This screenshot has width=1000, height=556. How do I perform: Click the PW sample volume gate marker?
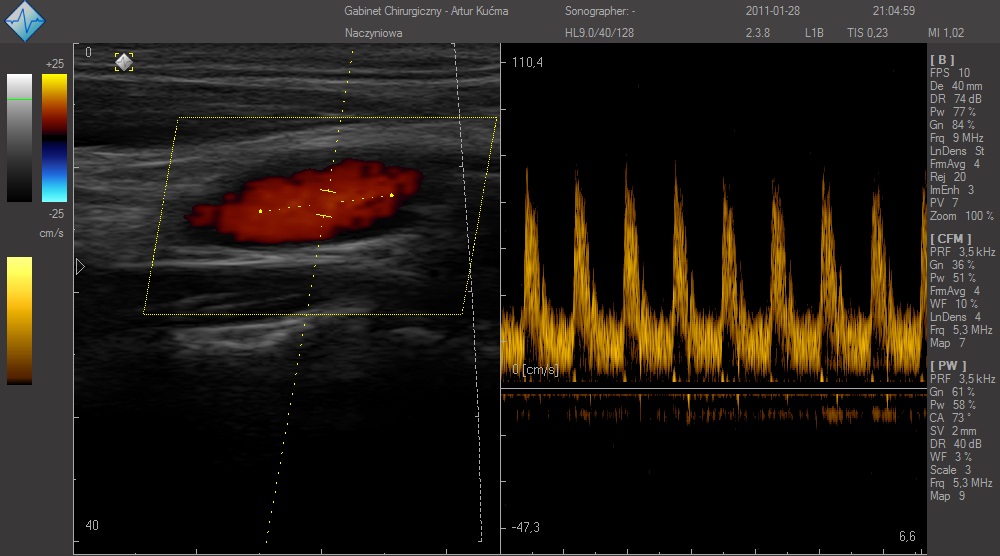(x=327, y=204)
